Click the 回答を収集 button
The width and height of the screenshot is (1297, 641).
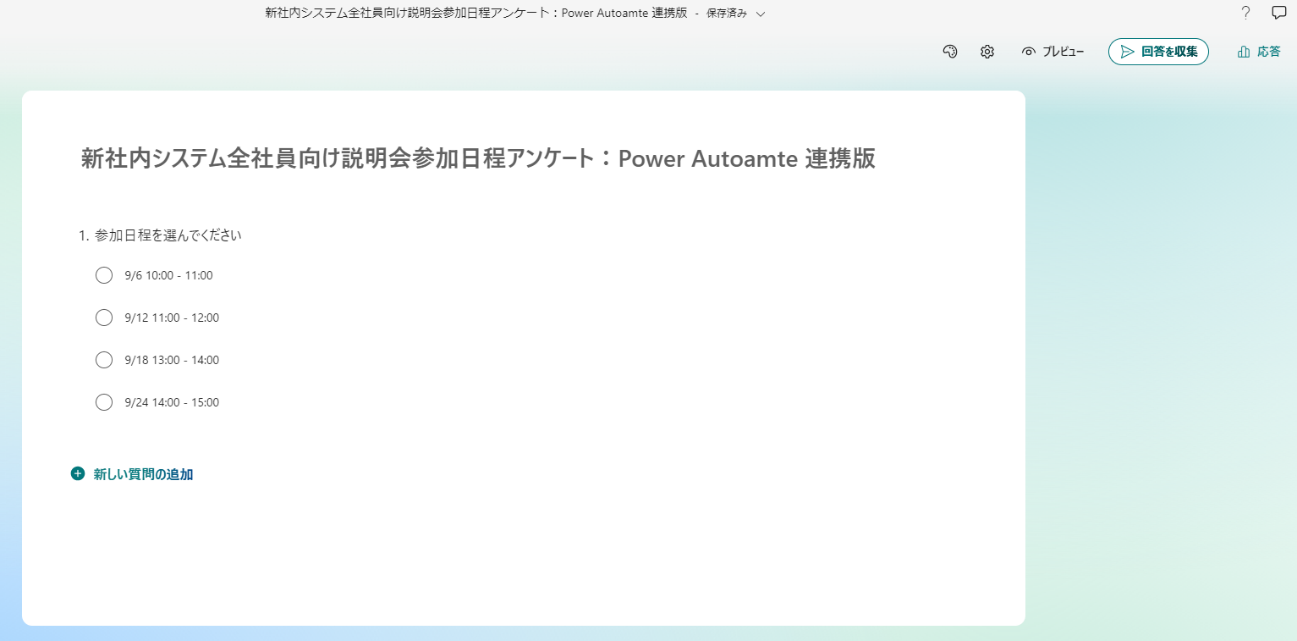(1158, 52)
